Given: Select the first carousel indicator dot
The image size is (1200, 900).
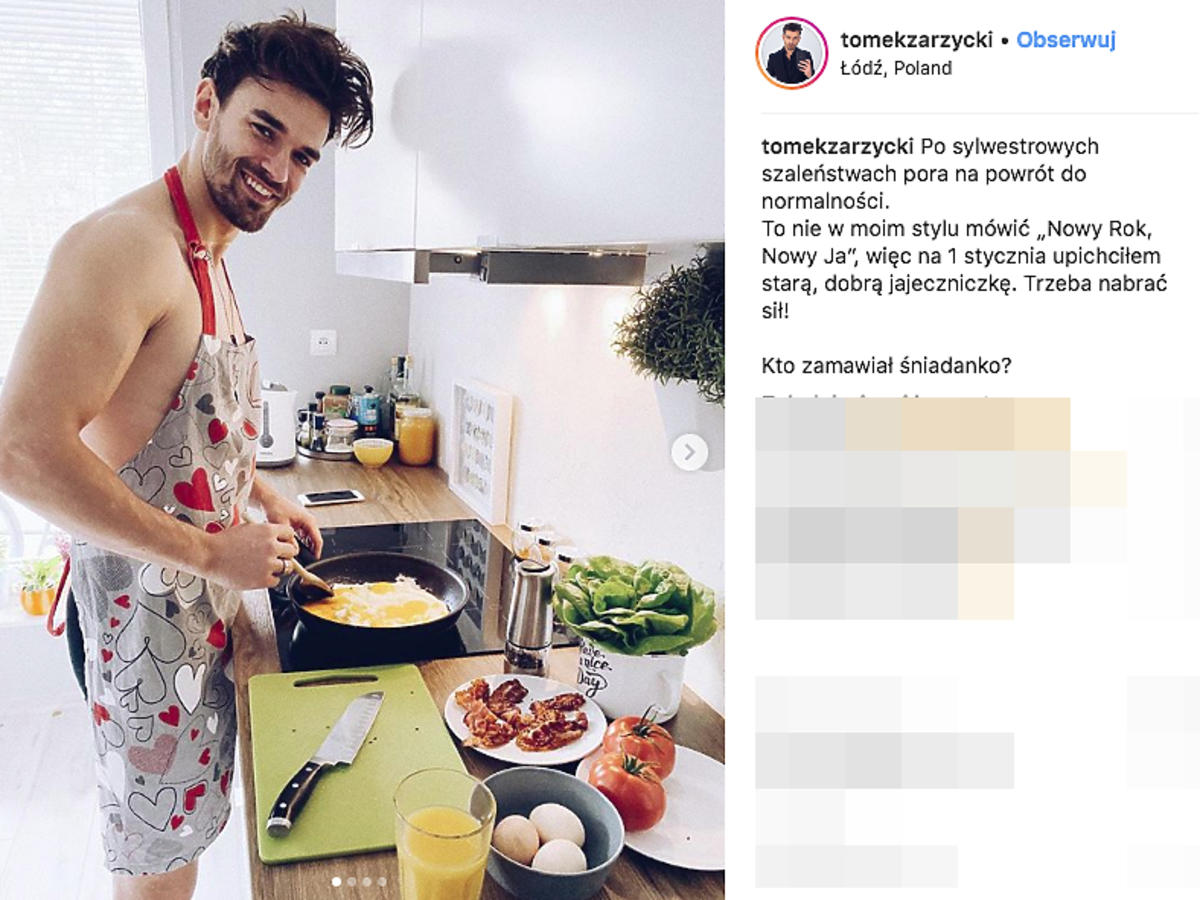Looking at the screenshot, I should click(336, 881).
